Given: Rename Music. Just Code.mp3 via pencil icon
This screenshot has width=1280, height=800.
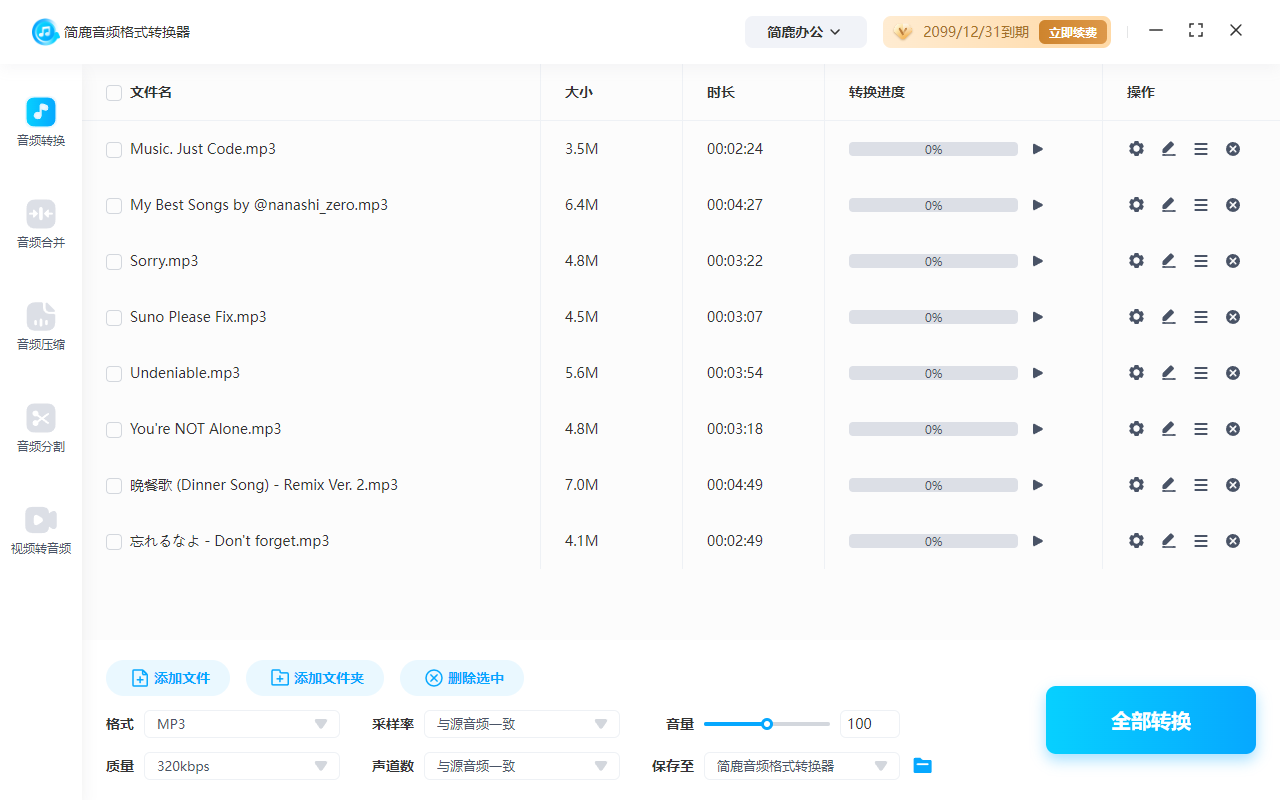Looking at the screenshot, I should click(x=1168, y=149).
